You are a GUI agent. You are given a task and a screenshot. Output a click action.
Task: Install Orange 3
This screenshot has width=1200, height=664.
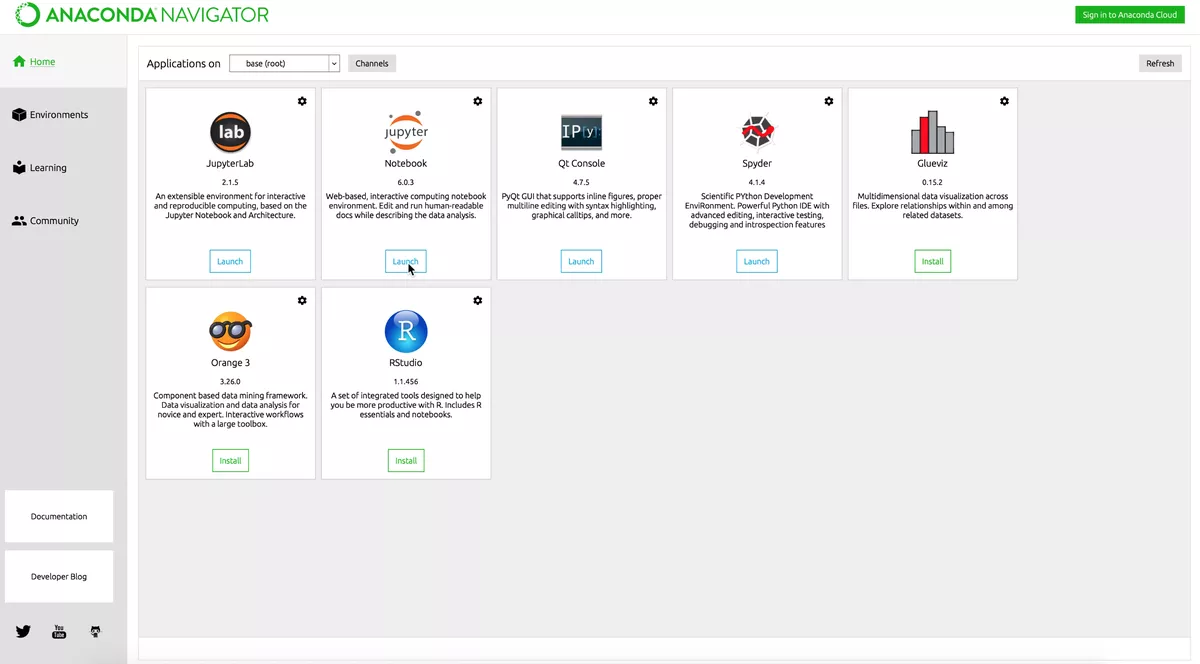click(230, 461)
